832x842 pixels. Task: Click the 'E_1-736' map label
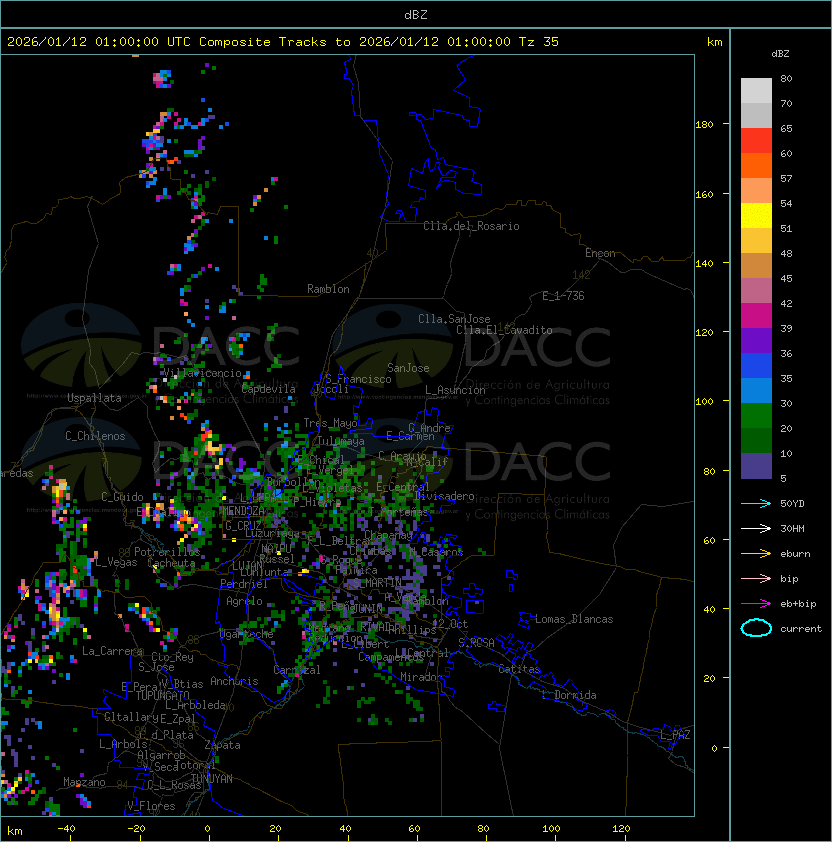pos(563,296)
